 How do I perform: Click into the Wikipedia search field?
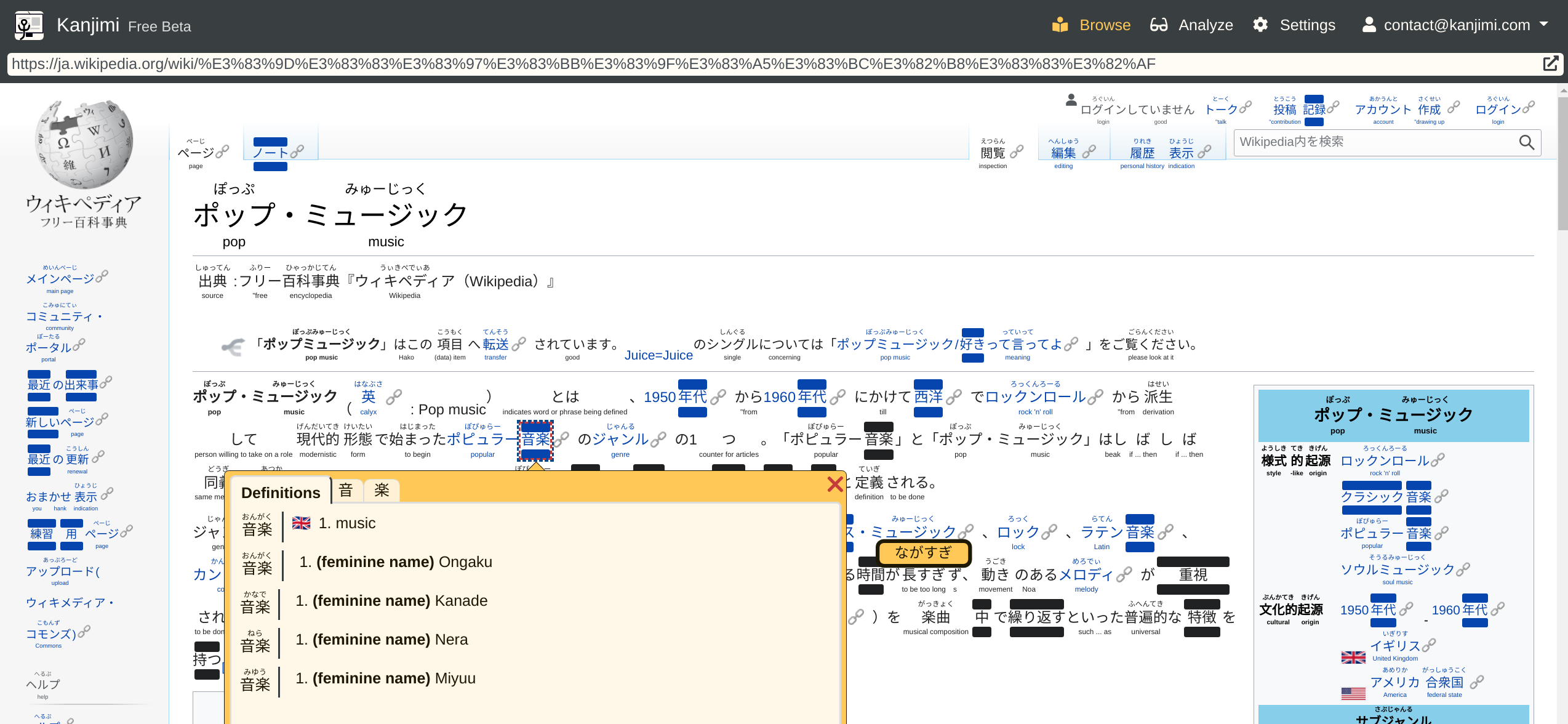[1372, 143]
